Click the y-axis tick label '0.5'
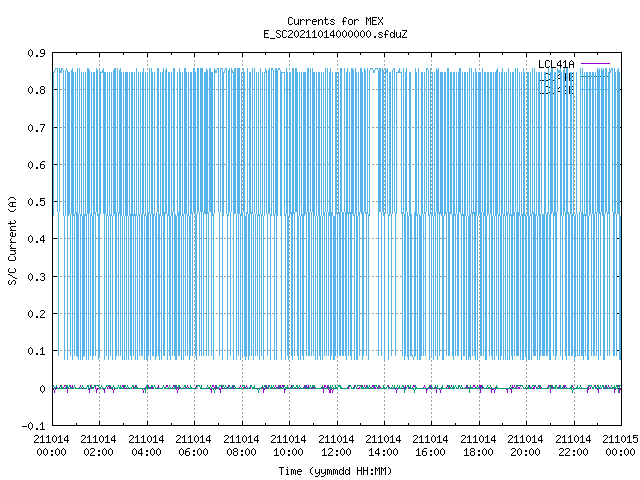Image resolution: width=640 pixels, height=480 pixels. [x=36, y=202]
